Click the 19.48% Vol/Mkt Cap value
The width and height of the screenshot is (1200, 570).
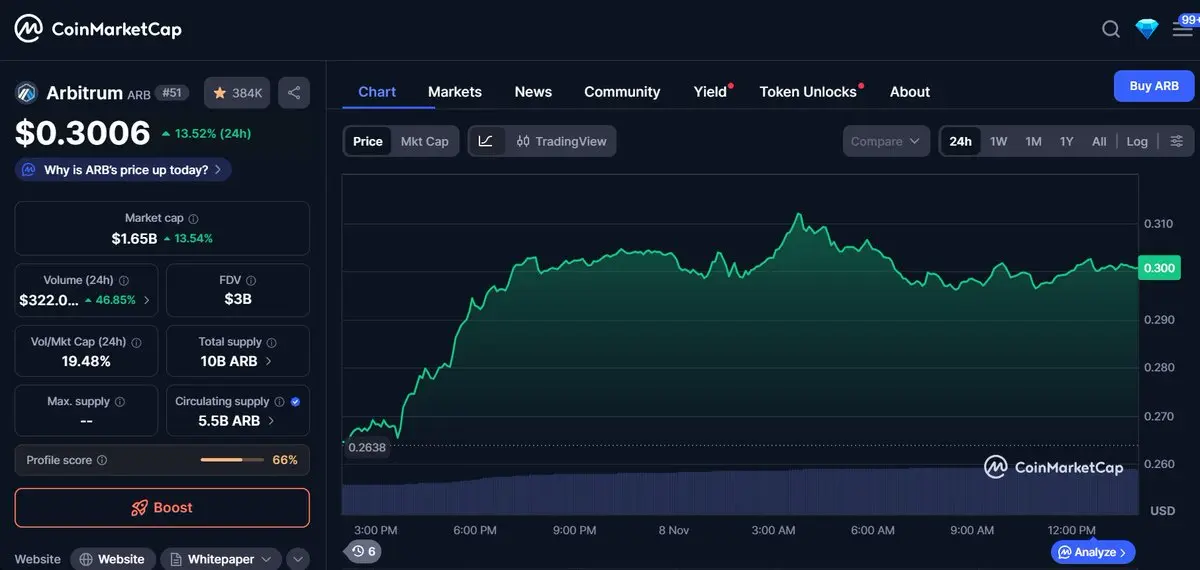[x=86, y=361]
